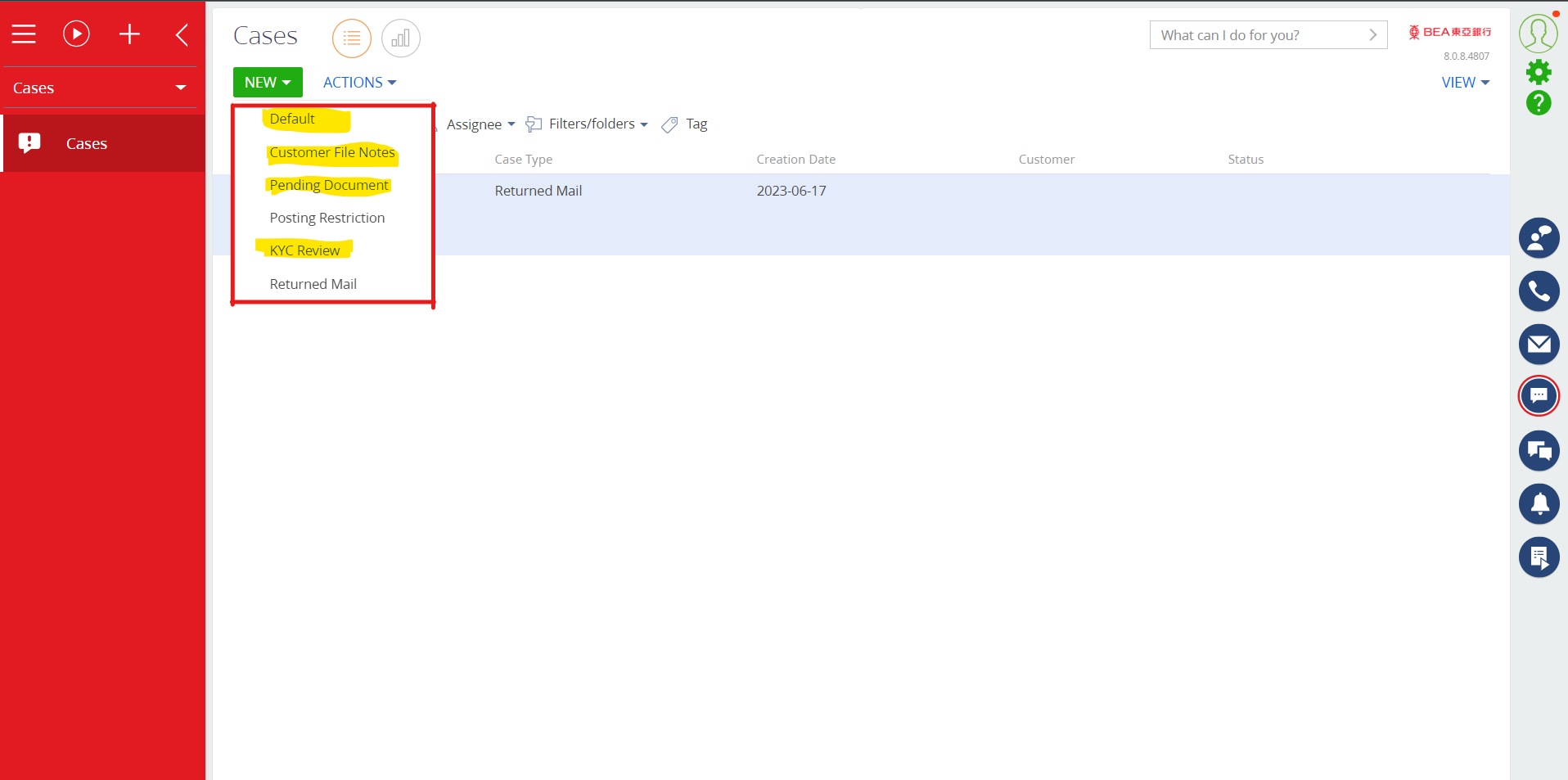Collapse the sidebar using the chevron icon

181,35
